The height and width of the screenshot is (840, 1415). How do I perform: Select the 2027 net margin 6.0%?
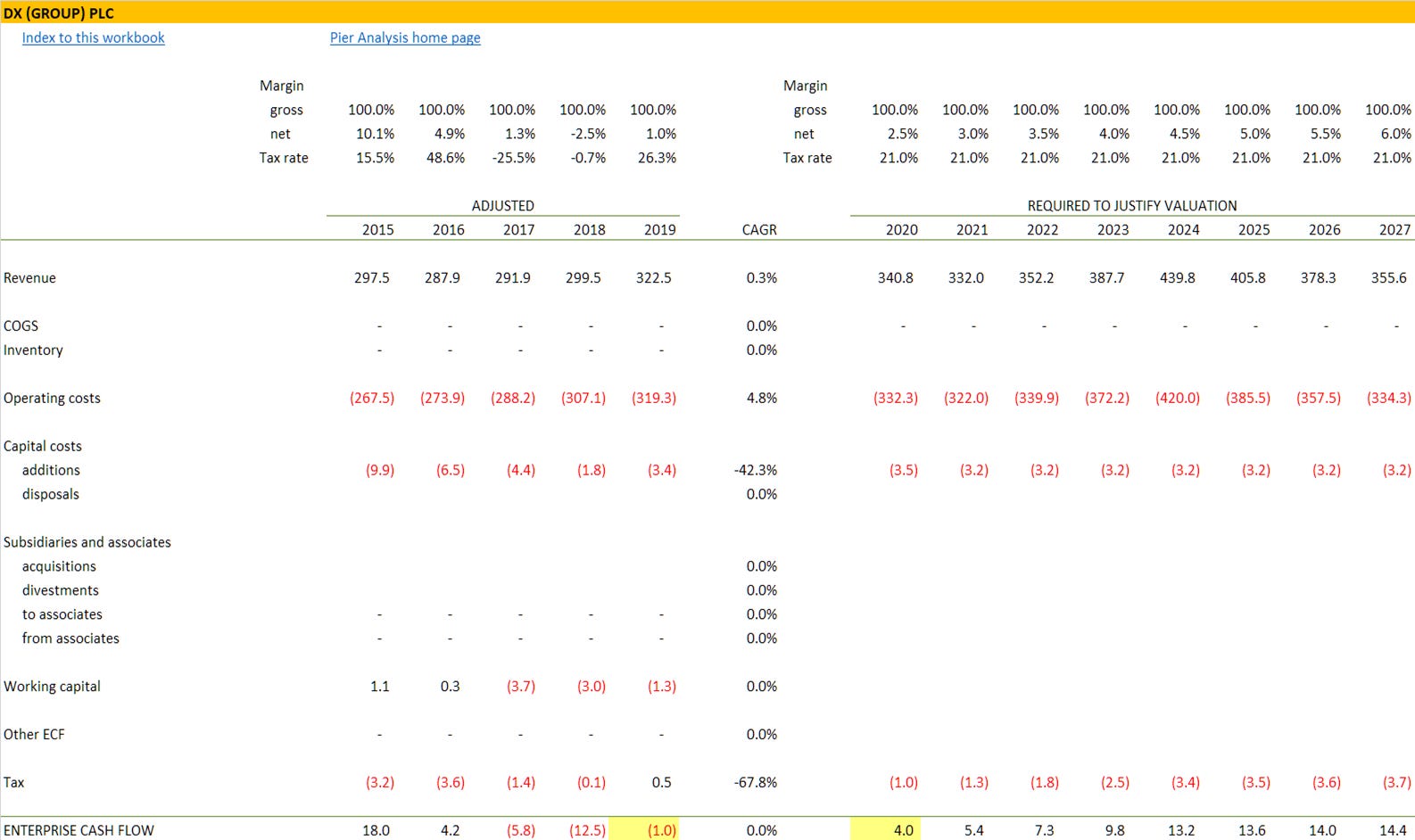pyautogui.click(x=1396, y=134)
